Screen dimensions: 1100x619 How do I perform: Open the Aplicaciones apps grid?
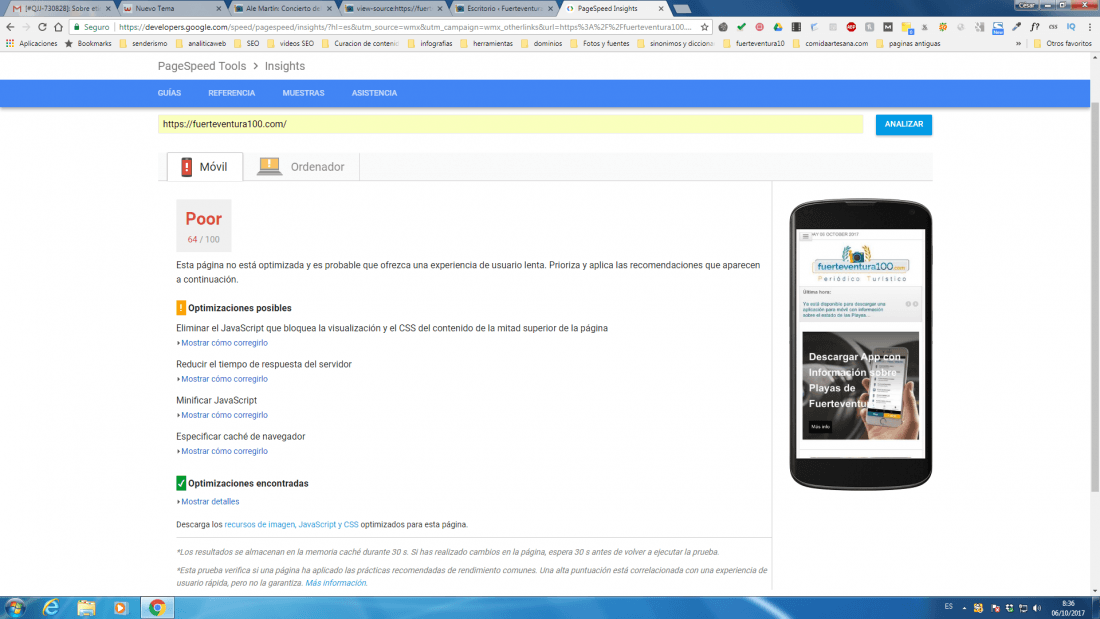[32, 44]
